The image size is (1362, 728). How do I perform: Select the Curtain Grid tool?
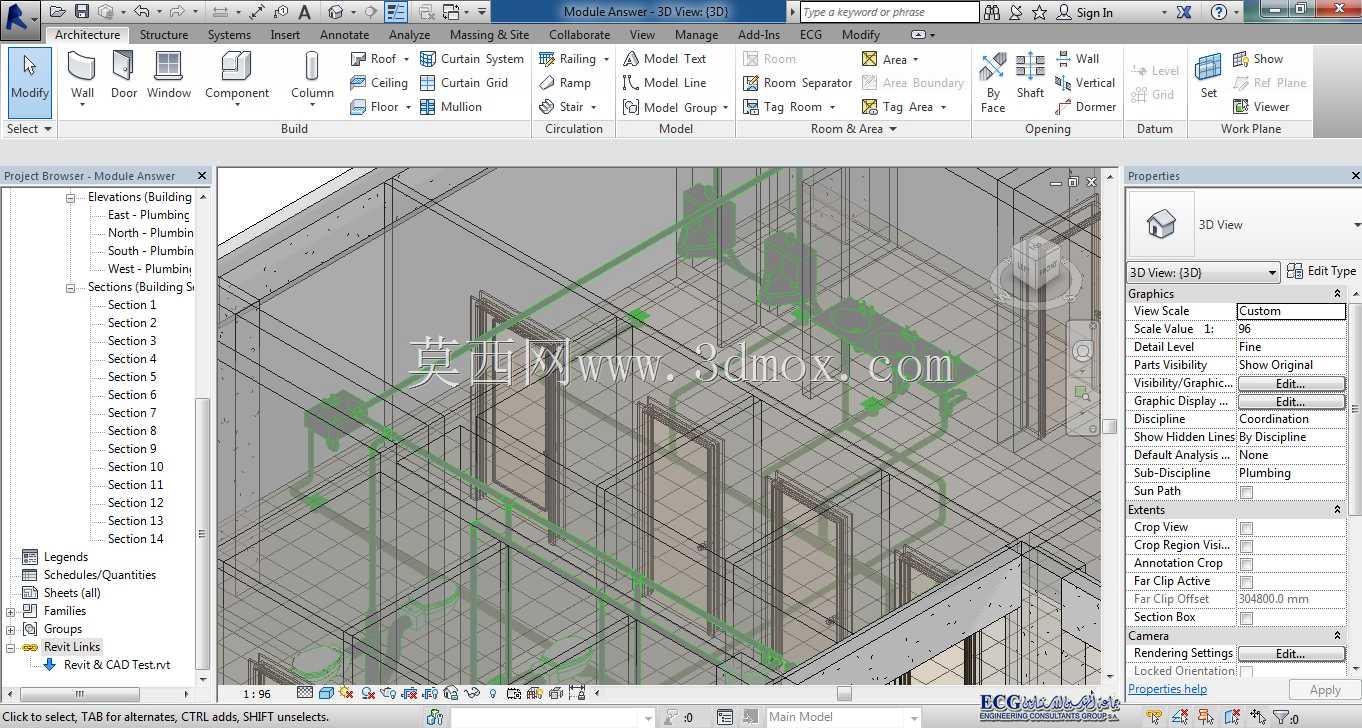tap(465, 83)
